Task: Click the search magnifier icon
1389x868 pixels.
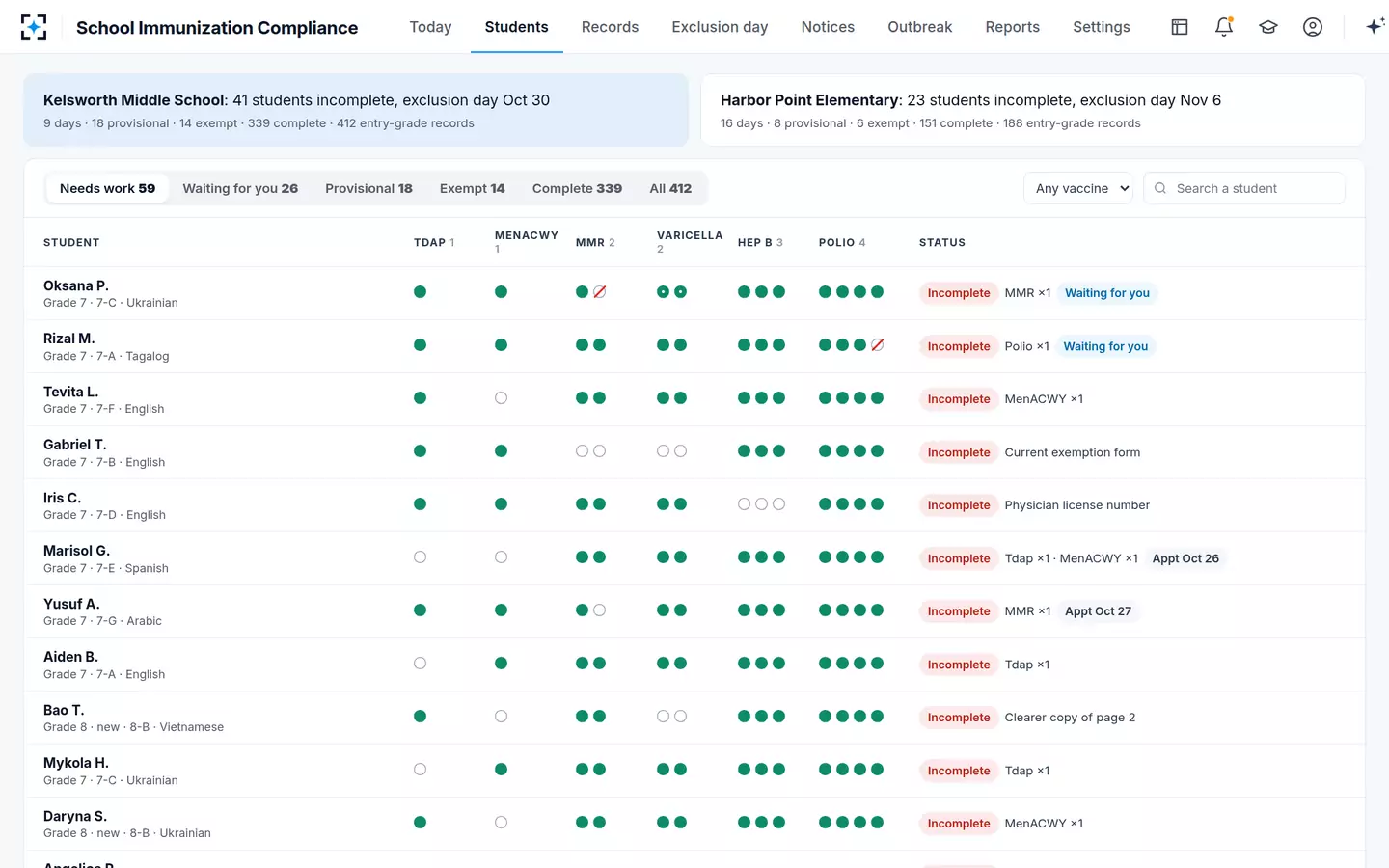Action: pos(1160,188)
